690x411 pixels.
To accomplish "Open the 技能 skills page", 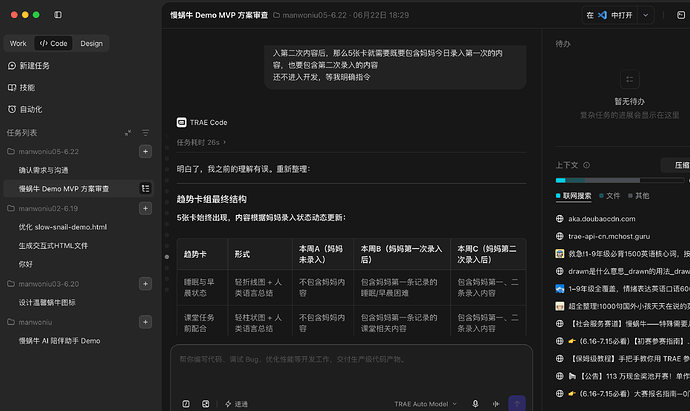I will click(x=22, y=88).
